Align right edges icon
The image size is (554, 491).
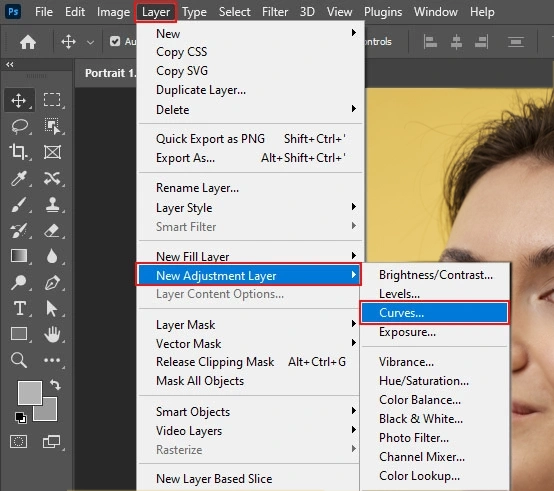[x=482, y=42]
